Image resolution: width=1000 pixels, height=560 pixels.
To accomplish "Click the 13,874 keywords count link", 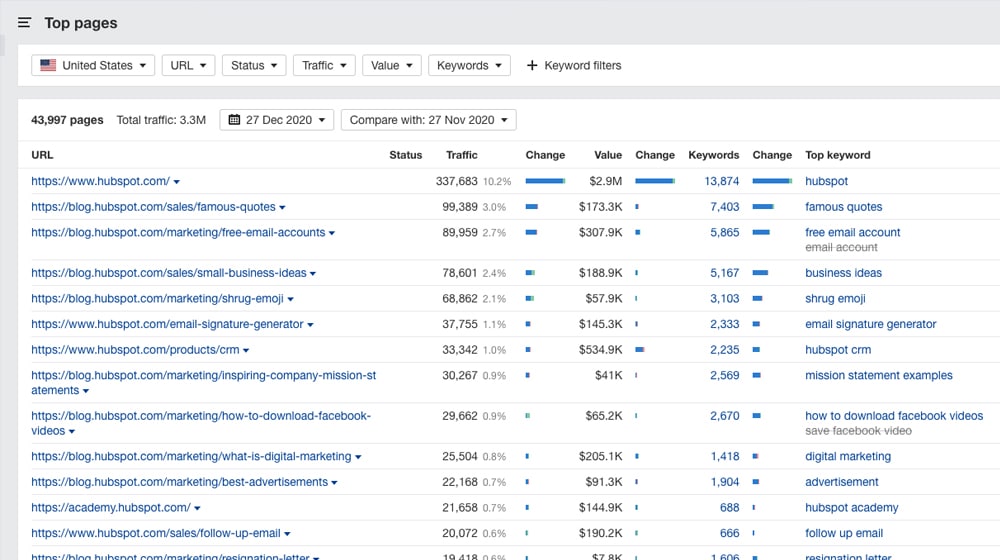I will click(x=721, y=181).
